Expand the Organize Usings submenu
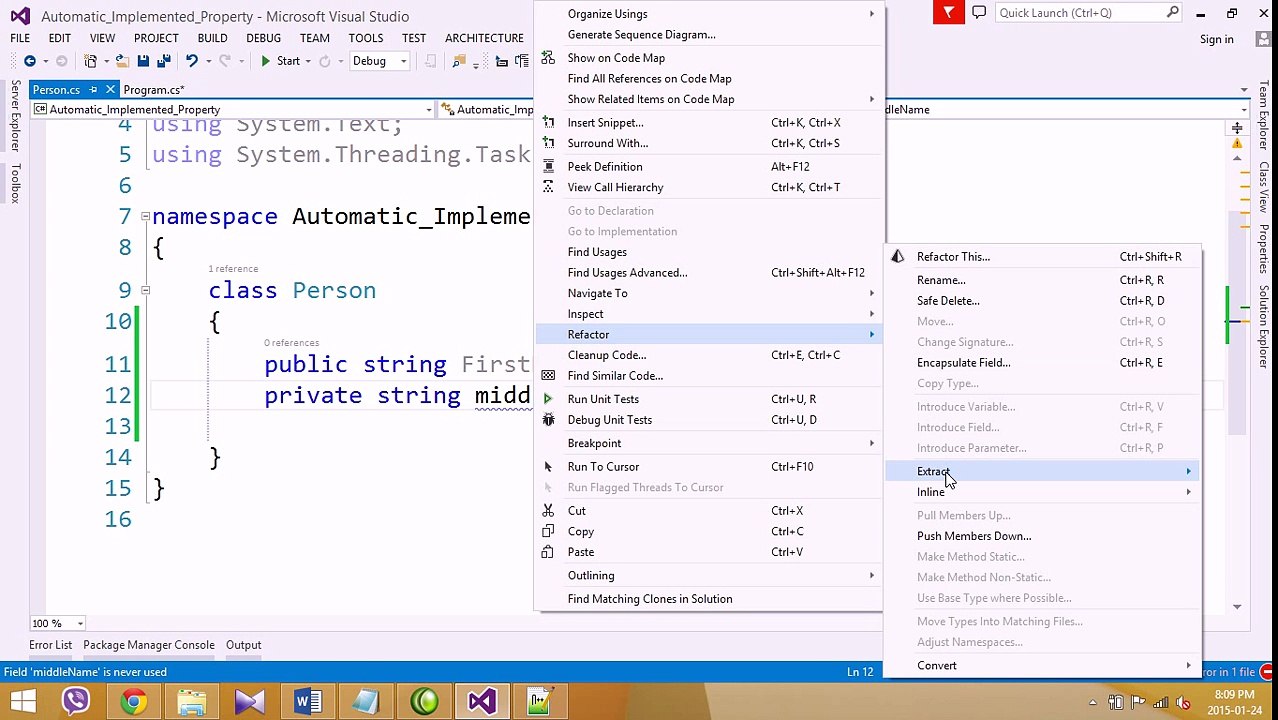The image size is (1278, 720). tap(710, 14)
